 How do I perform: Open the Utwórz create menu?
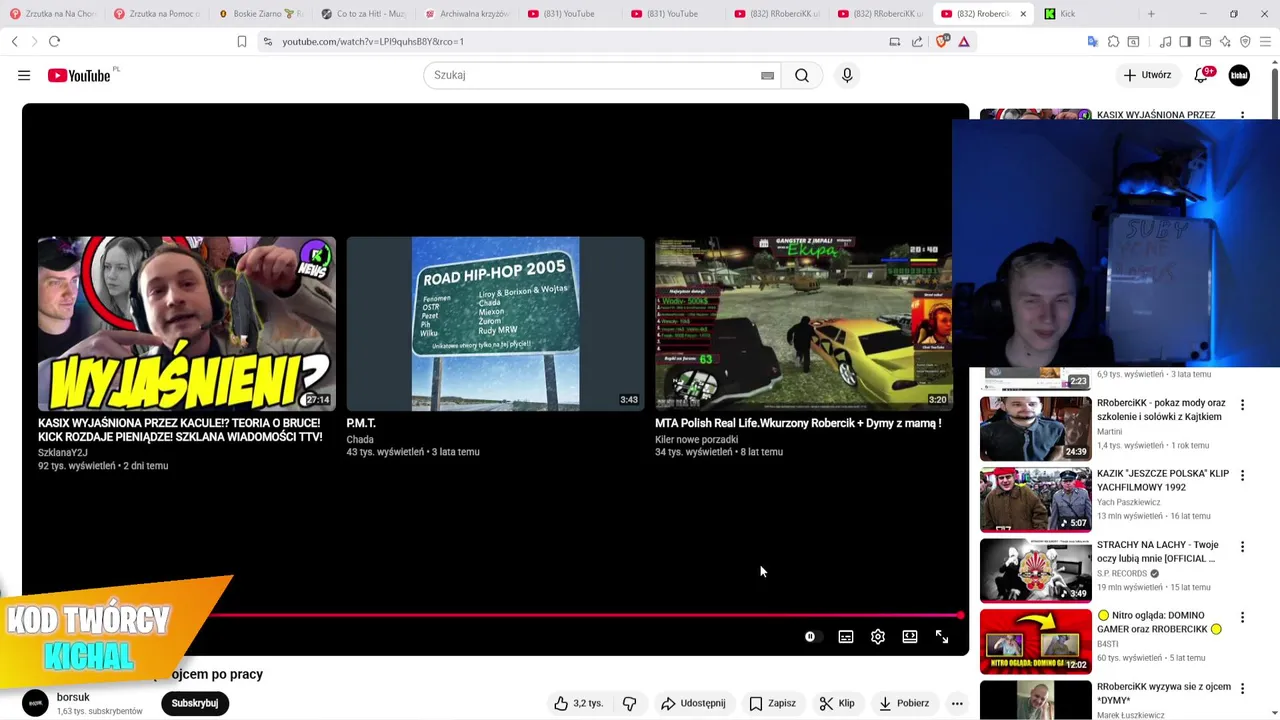1146,75
